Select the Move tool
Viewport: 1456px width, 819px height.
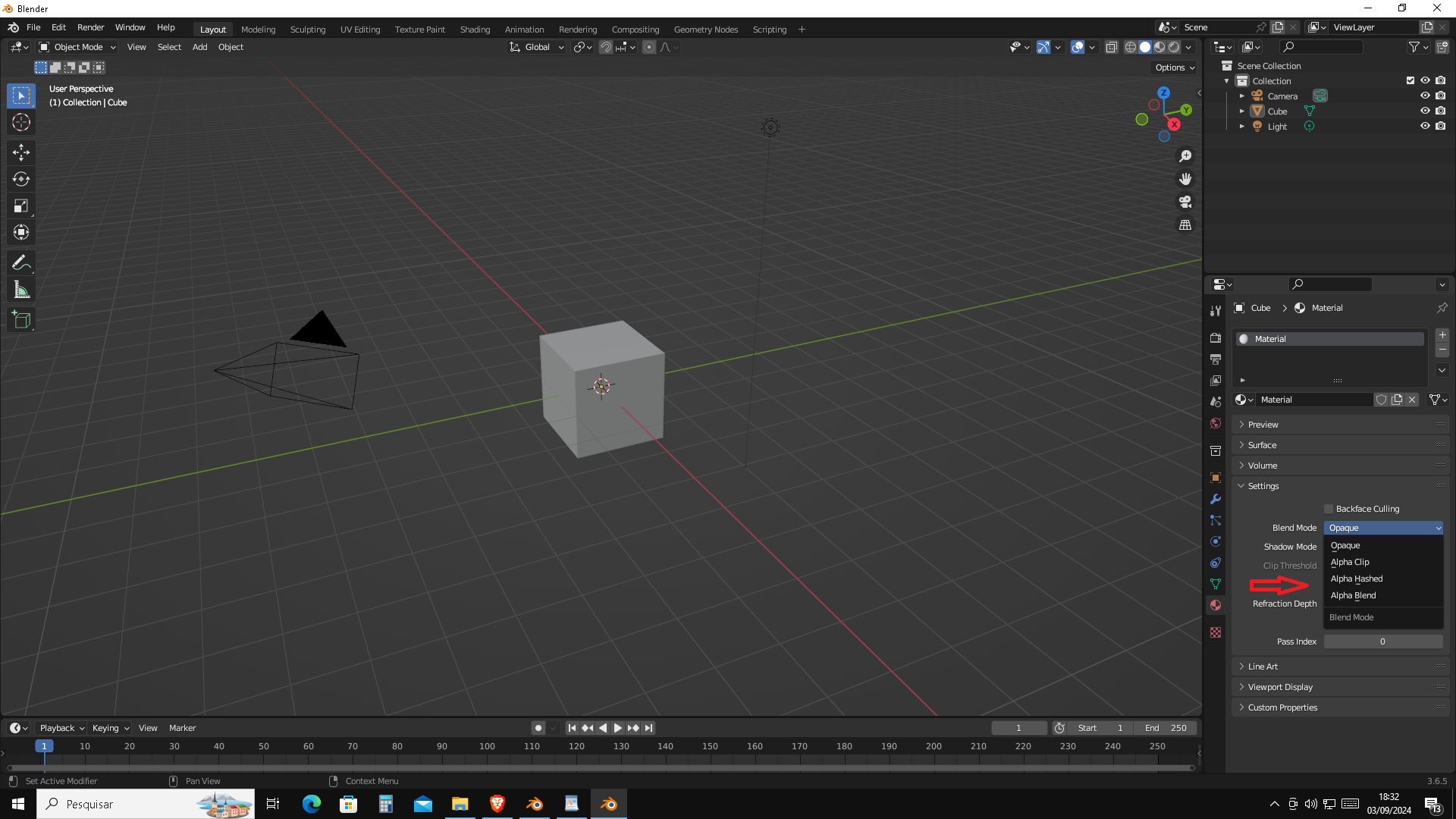click(x=21, y=152)
